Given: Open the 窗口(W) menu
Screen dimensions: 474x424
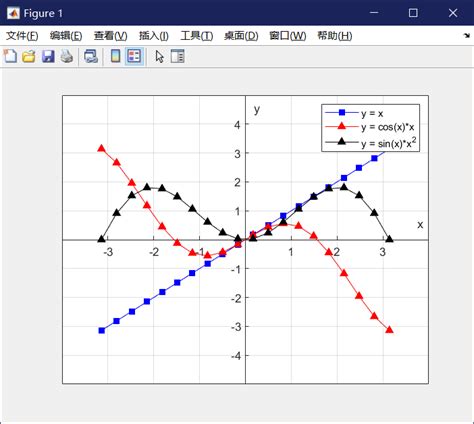Looking at the screenshot, I should 288,36.
